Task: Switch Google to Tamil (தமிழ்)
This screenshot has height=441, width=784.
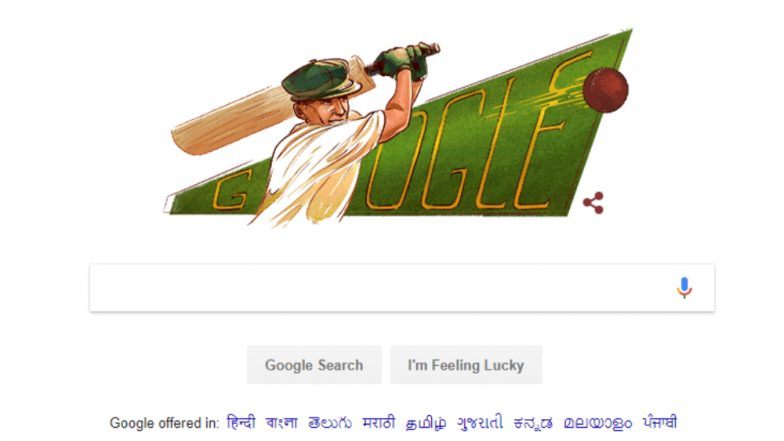Action: click(426, 423)
